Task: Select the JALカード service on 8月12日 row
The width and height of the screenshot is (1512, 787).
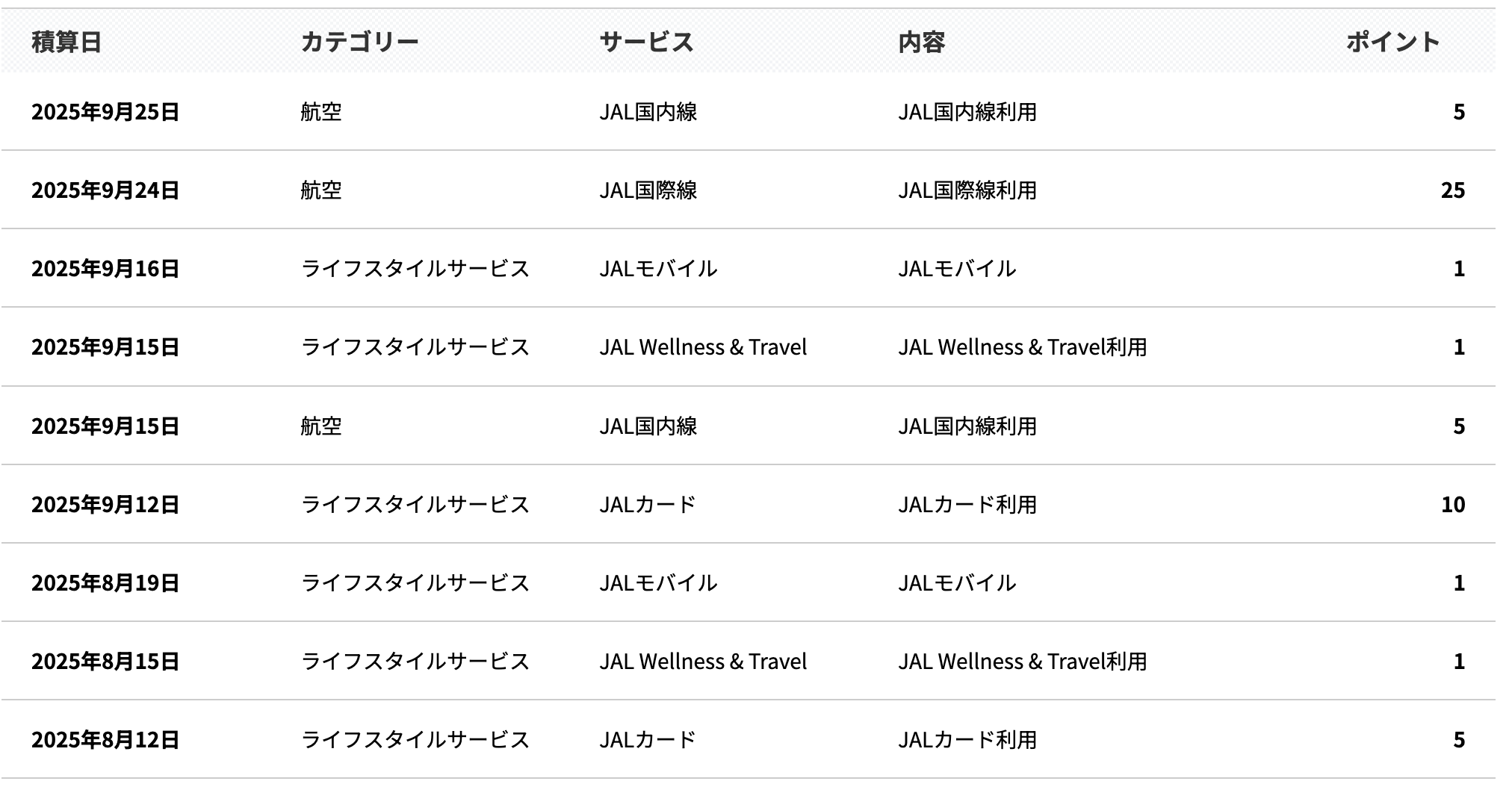Action: pos(647,740)
